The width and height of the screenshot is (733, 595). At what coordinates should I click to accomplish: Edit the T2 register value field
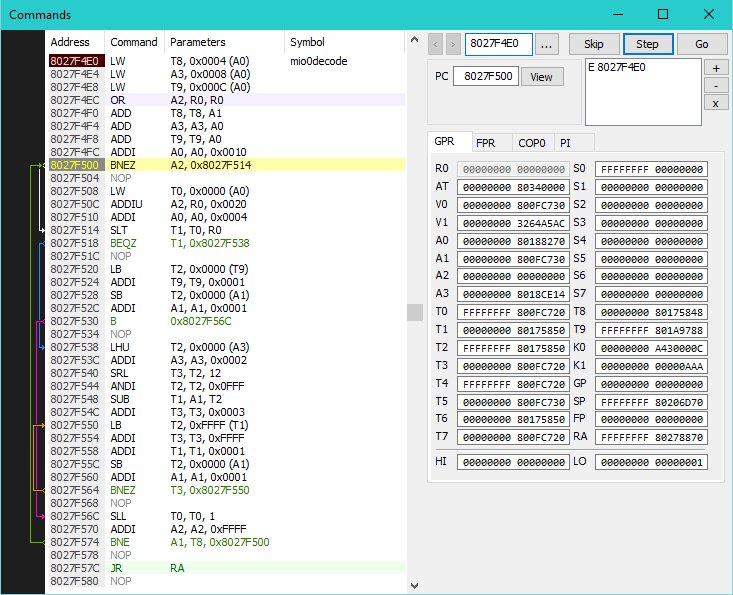pyautogui.click(x=513, y=348)
